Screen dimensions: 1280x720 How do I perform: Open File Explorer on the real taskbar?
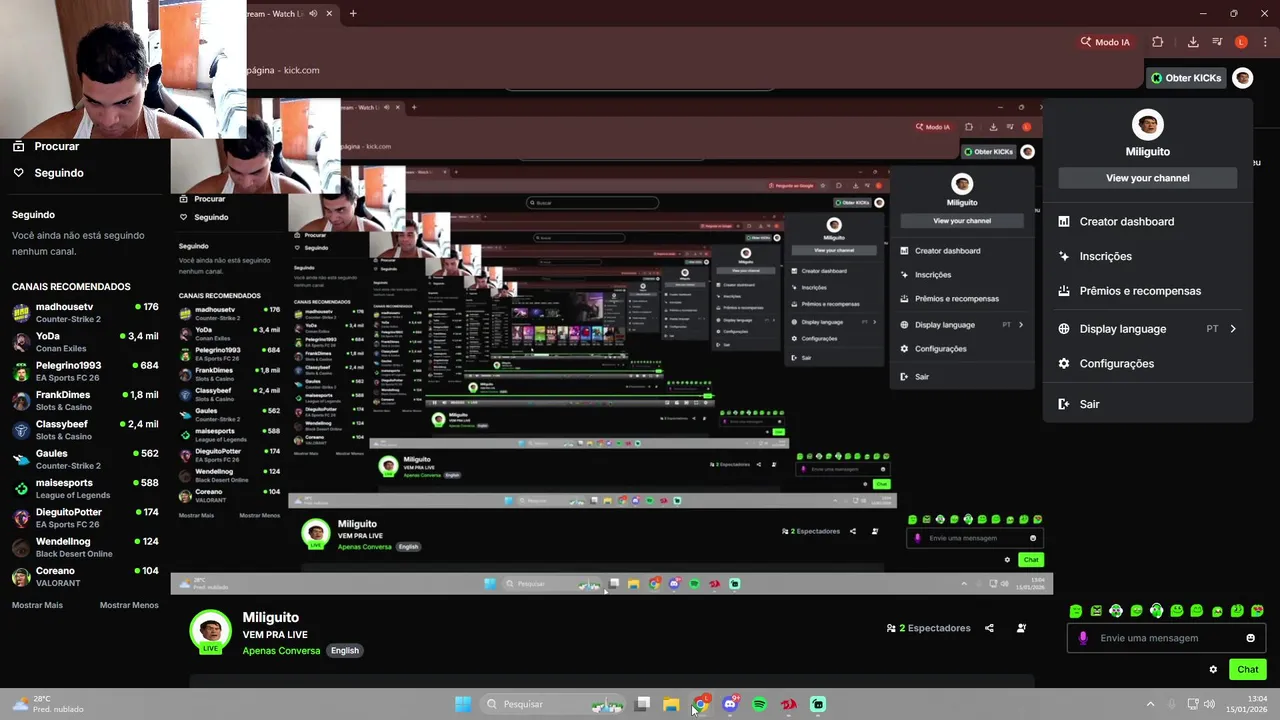click(x=671, y=704)
